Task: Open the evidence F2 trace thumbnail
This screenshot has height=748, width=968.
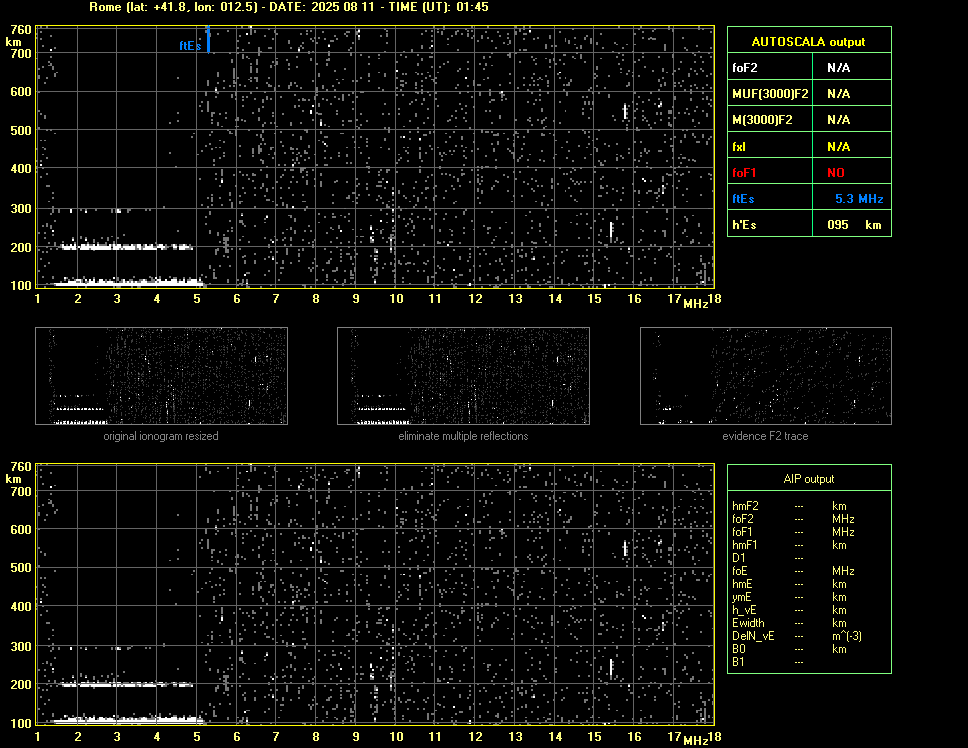Action: tap(766, 376)
